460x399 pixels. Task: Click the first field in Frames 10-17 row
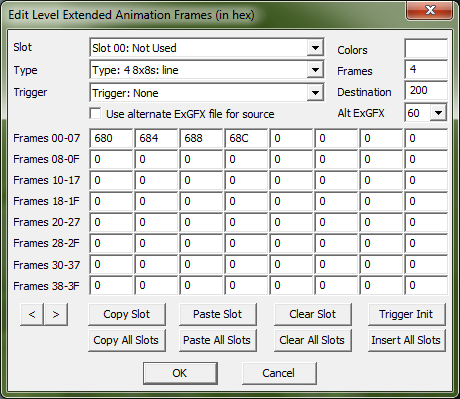(111, 180)
